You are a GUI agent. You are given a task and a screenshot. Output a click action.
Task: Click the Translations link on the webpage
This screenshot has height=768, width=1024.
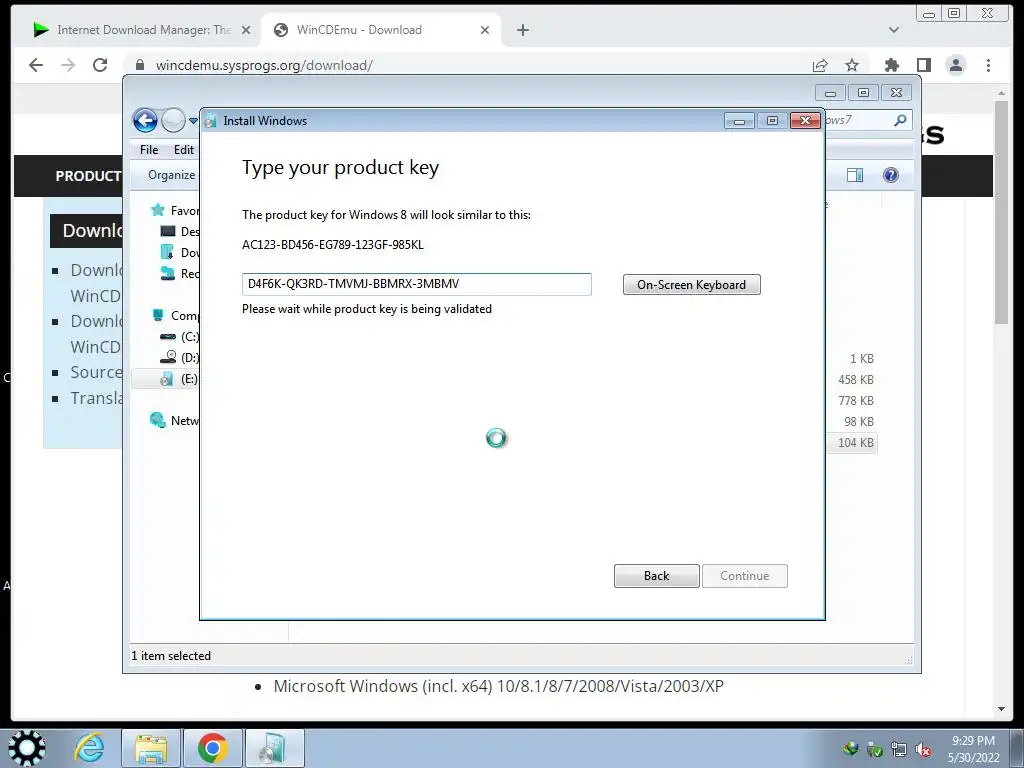pos(96,398)
